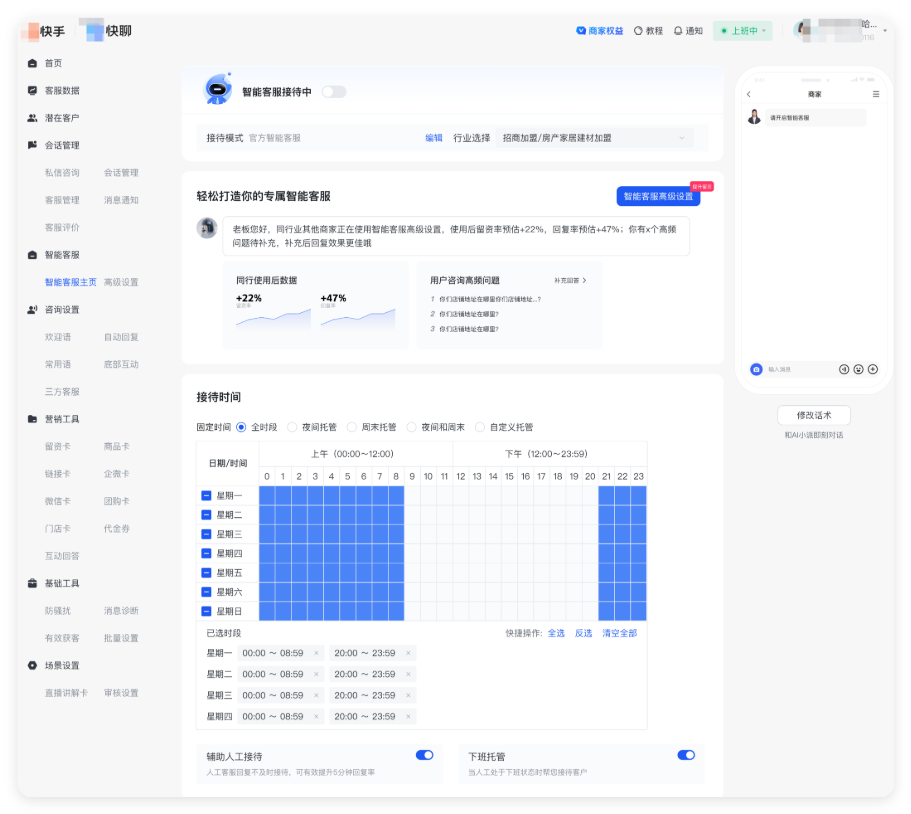The height and width of the screenshot is (814, 911).
Task: Expand the 上班中 status dropdown
Action: point(743,31)
